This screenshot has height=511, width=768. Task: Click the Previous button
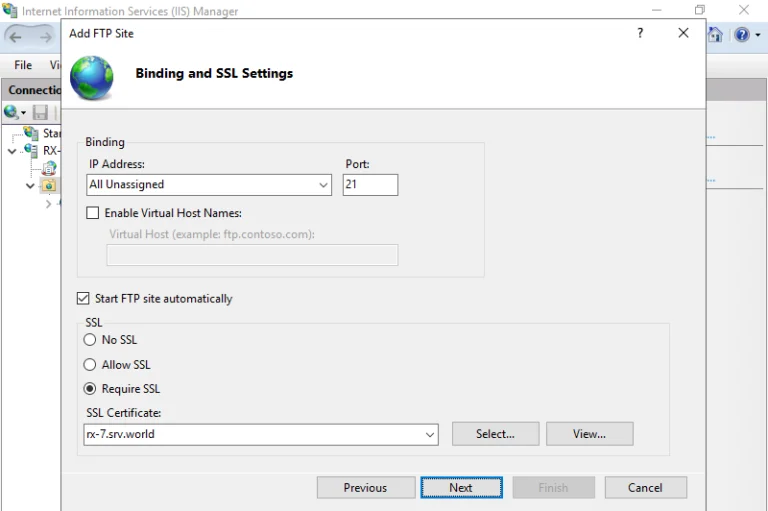pyautogui.click(x=366, y=487)
